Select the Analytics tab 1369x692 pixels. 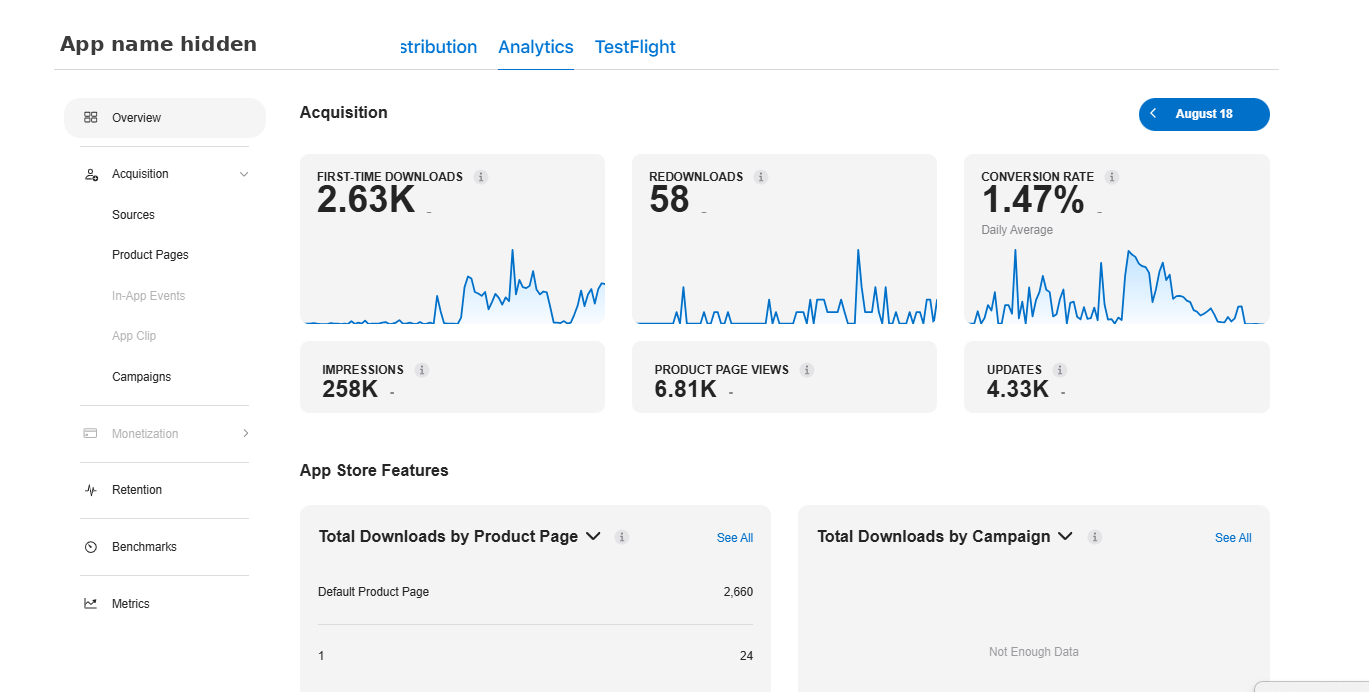(536, 47)
